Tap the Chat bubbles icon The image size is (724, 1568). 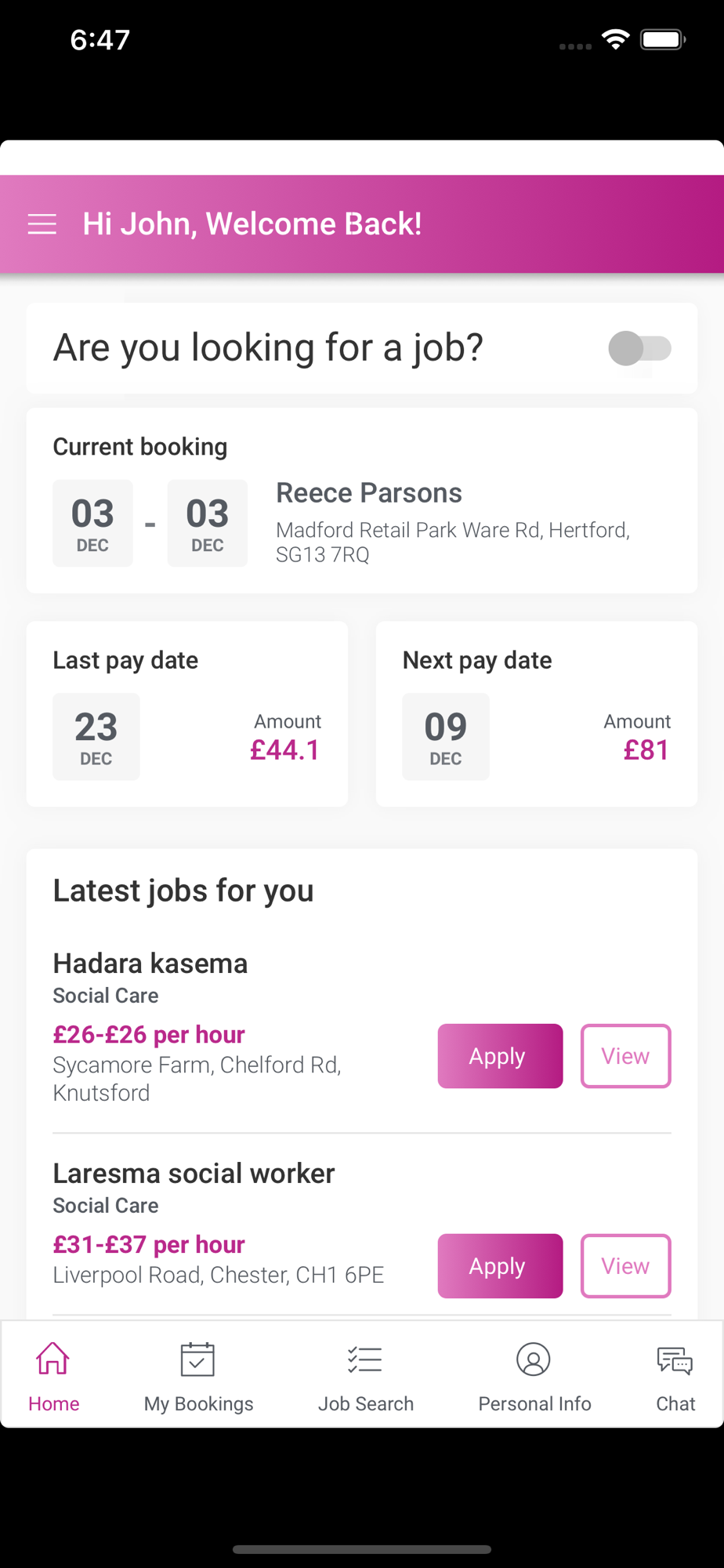[x=675, y=1360]
